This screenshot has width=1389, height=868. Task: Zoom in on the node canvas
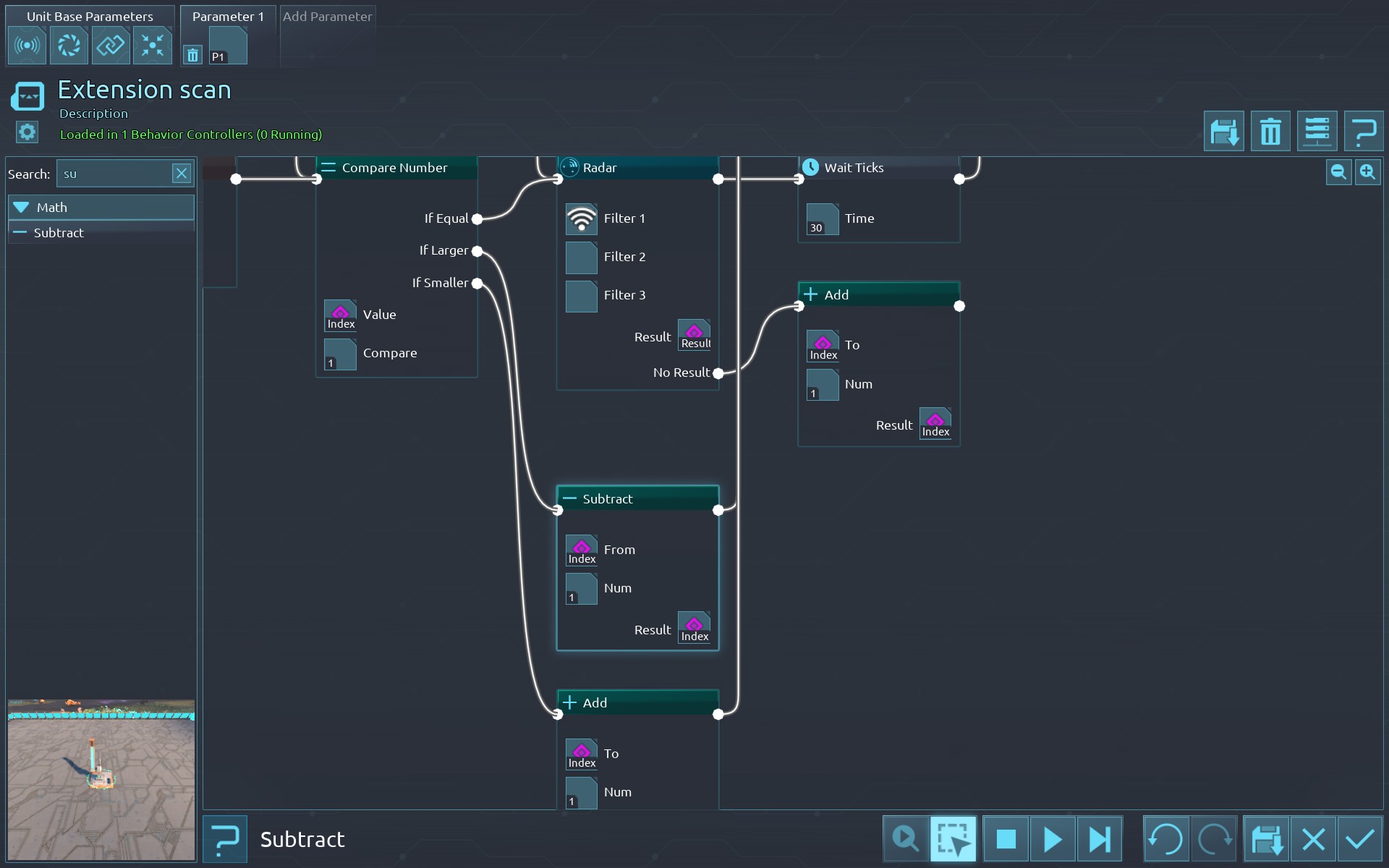(1367, 172)
